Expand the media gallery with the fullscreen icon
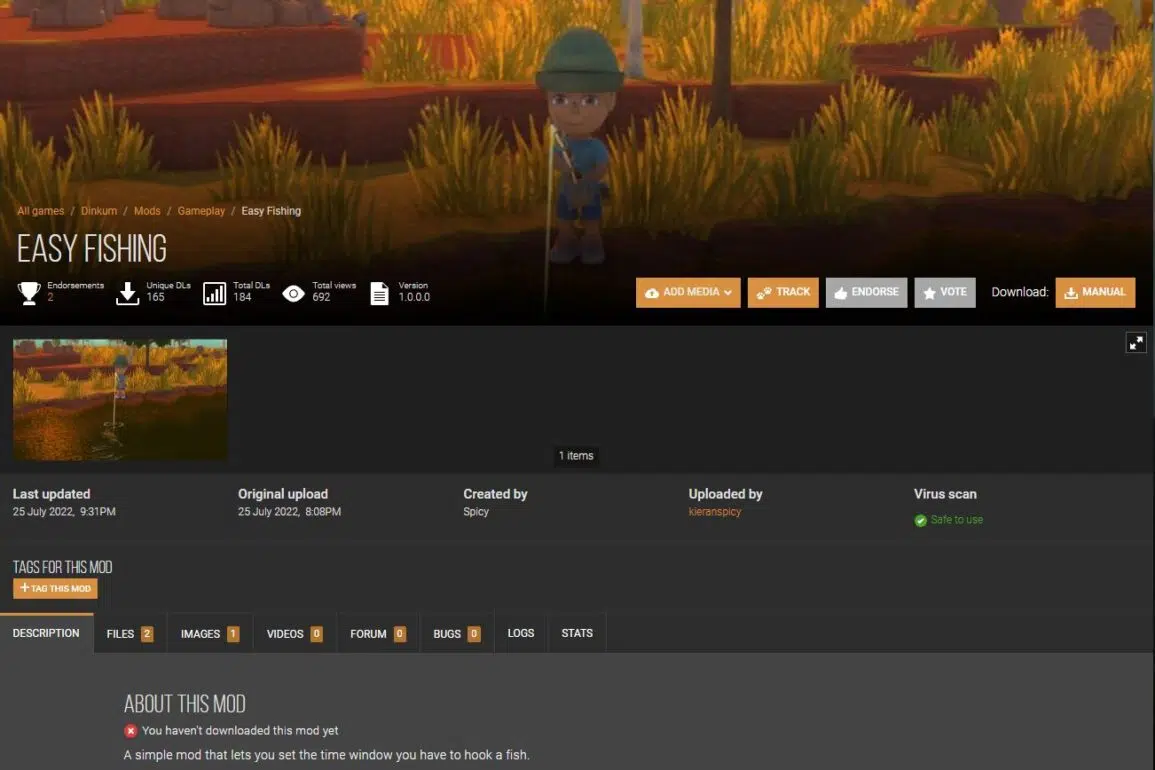 point(1136,343)
